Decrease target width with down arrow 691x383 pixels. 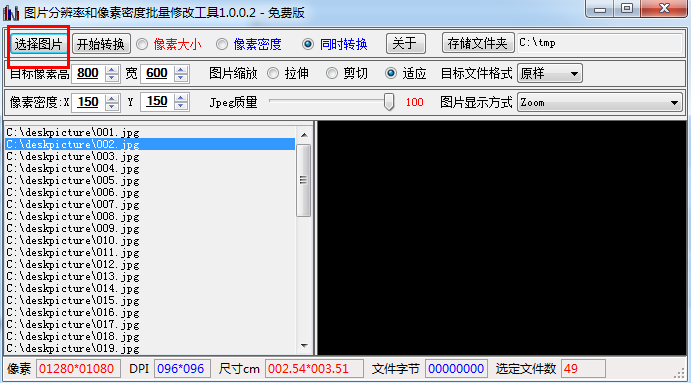pyautogui.click(x=181, y=78)
